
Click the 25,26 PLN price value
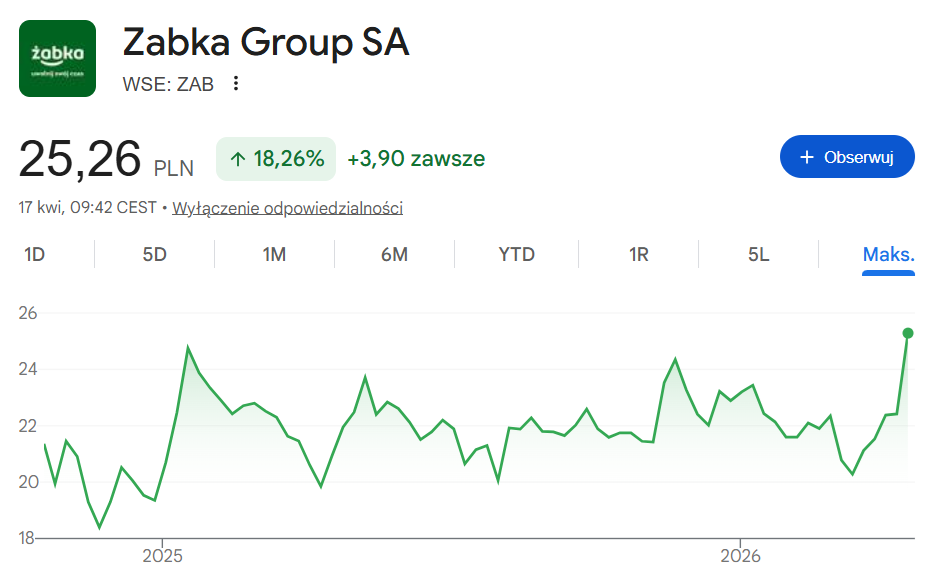[106, 158]
